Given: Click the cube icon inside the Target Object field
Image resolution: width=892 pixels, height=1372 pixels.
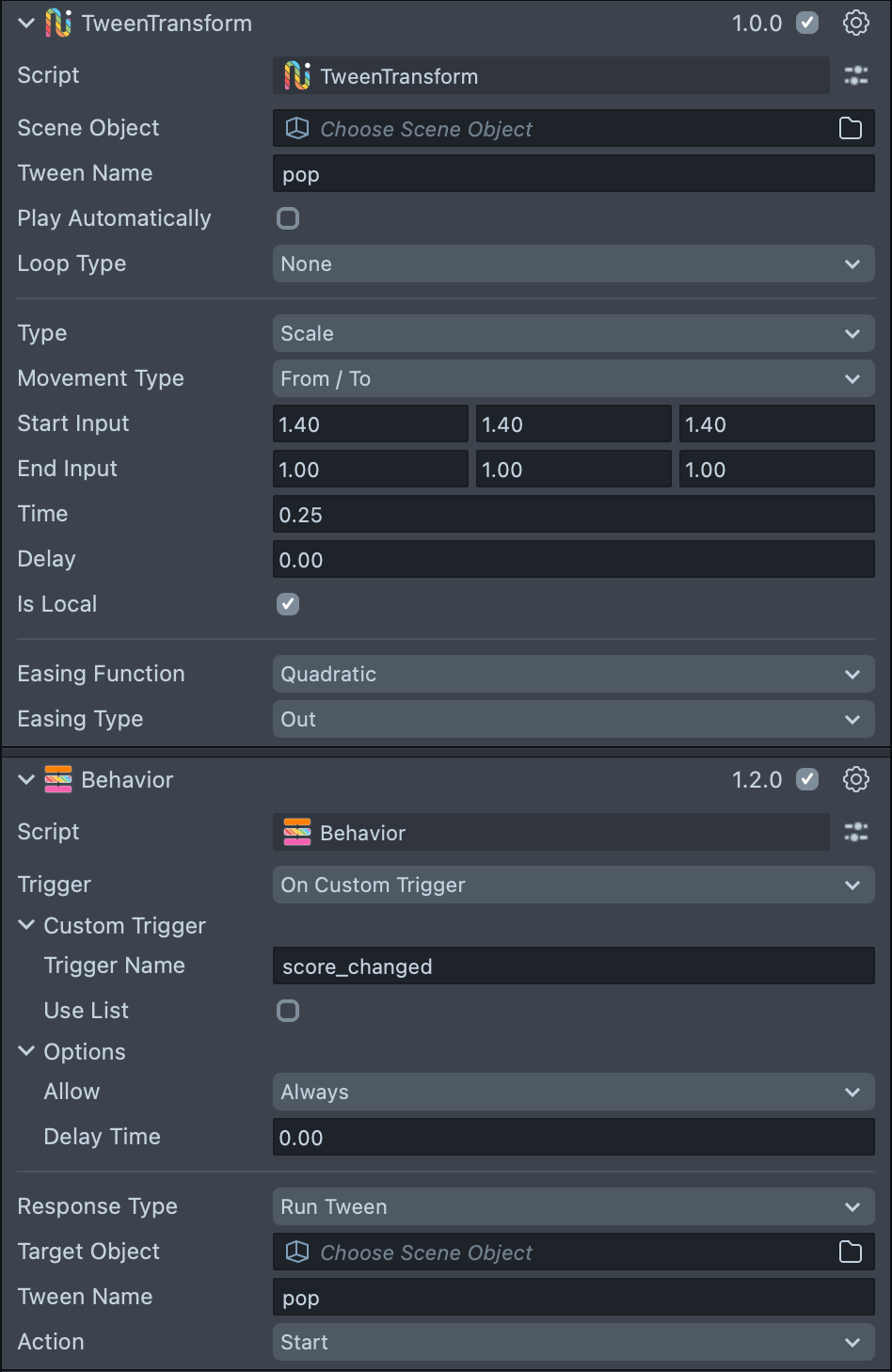Looking at the screenshot, I should 296,1252.
